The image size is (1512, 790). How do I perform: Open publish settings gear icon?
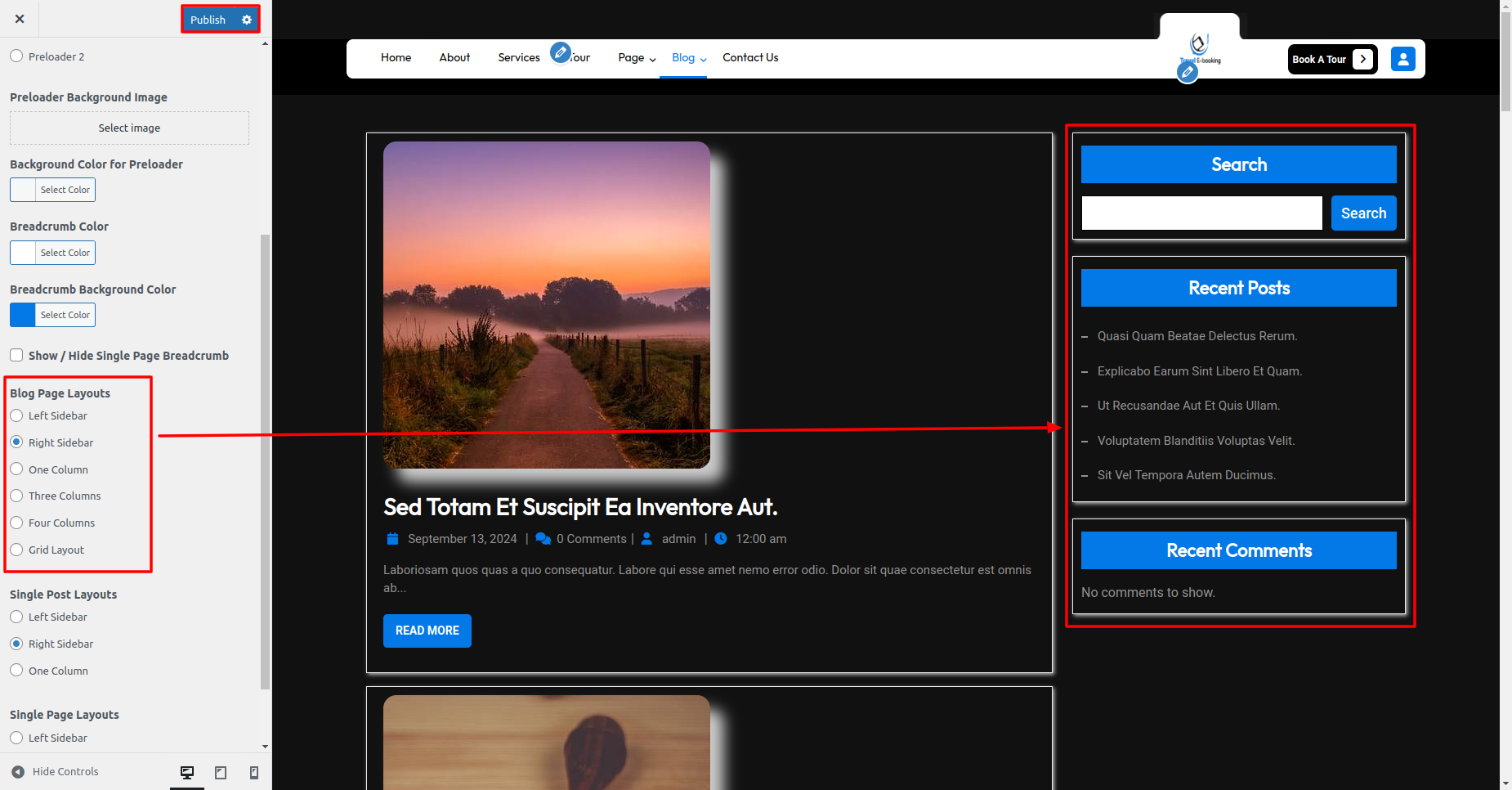click(x=247, y=20)
